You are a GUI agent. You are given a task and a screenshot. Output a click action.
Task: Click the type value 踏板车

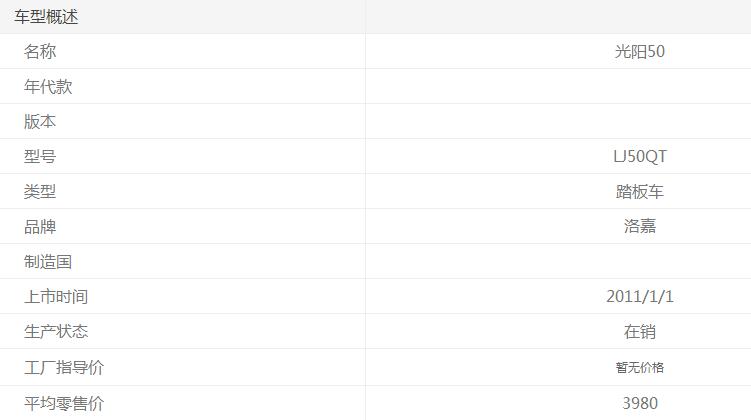coord(639,192)
